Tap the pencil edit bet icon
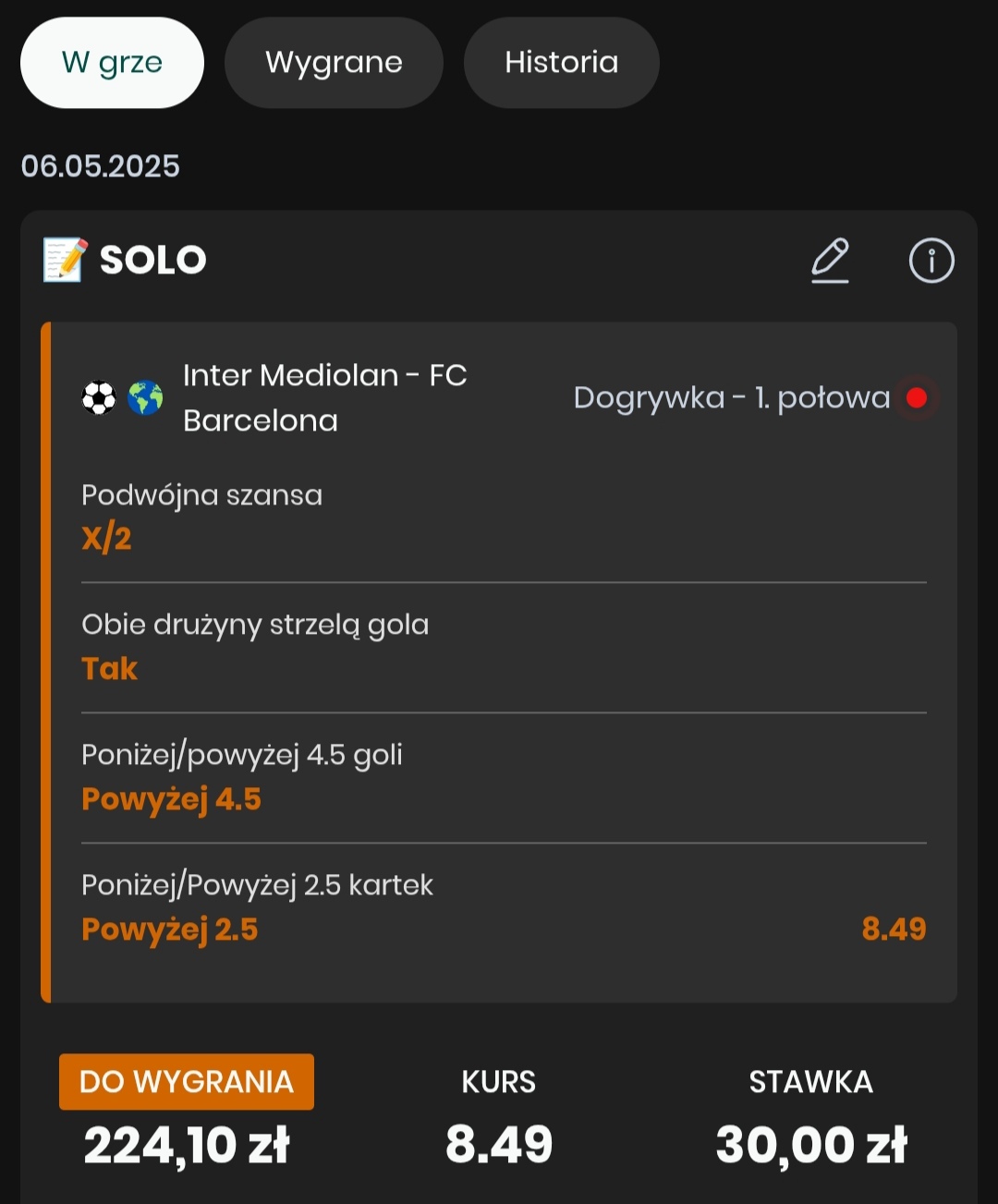Image resolution: width=998 pixels, height=1204 pixels. click(x=830, y=261)
